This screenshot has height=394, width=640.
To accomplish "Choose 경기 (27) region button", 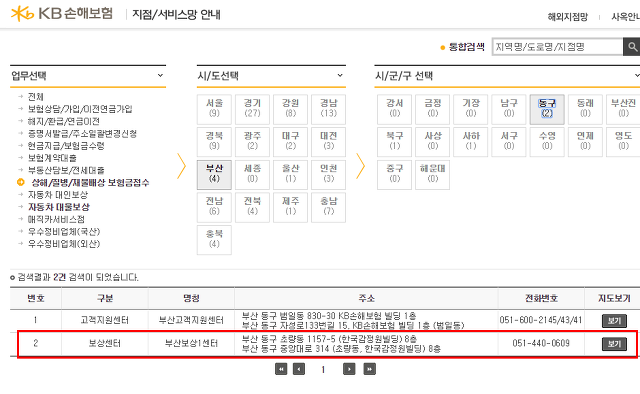I will click(252, 109).
